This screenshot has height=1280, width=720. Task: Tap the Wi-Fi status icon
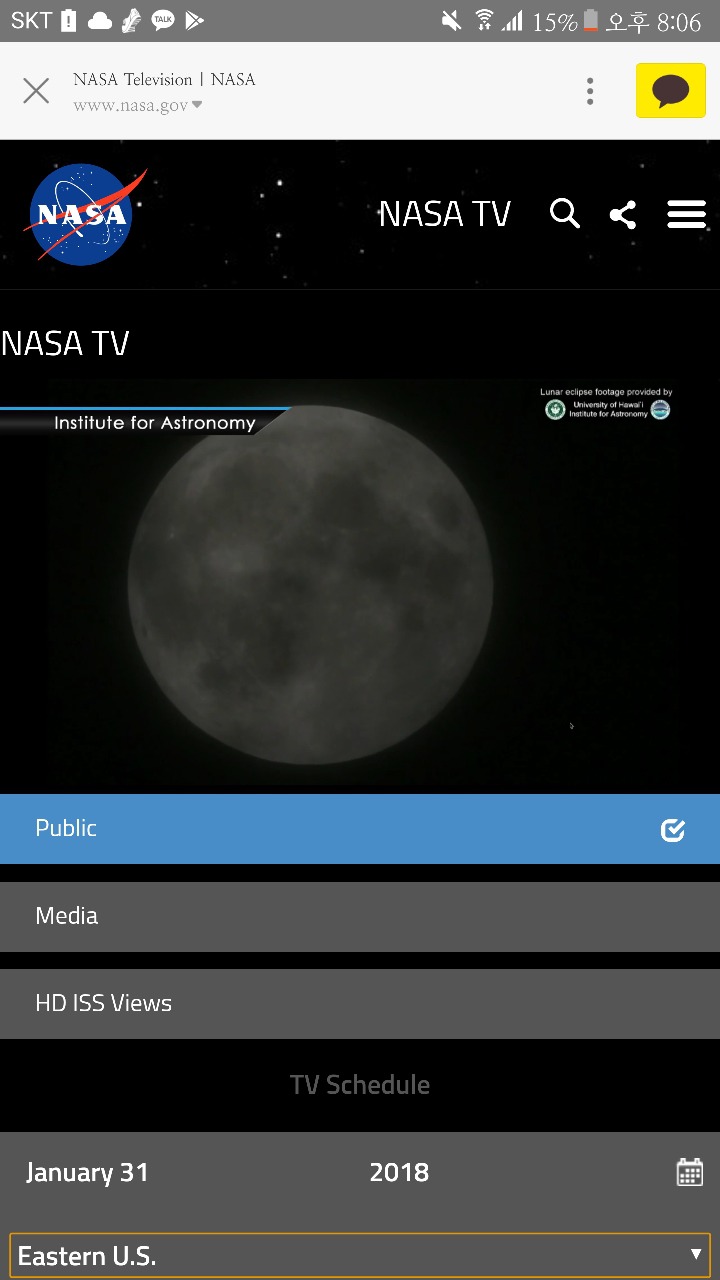point(484,20)
